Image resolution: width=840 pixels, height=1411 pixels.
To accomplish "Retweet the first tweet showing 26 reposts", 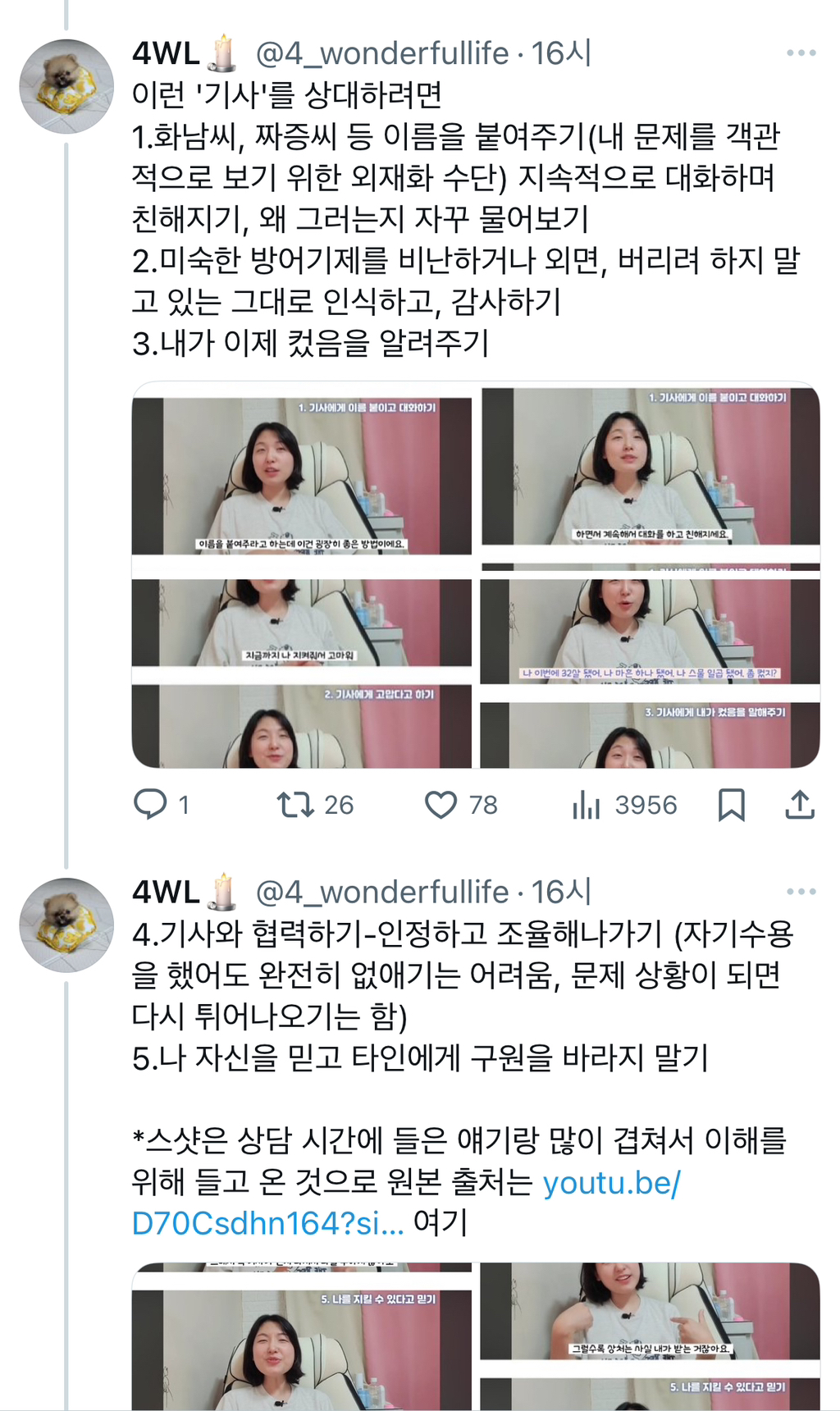I will tap(315, 804).
